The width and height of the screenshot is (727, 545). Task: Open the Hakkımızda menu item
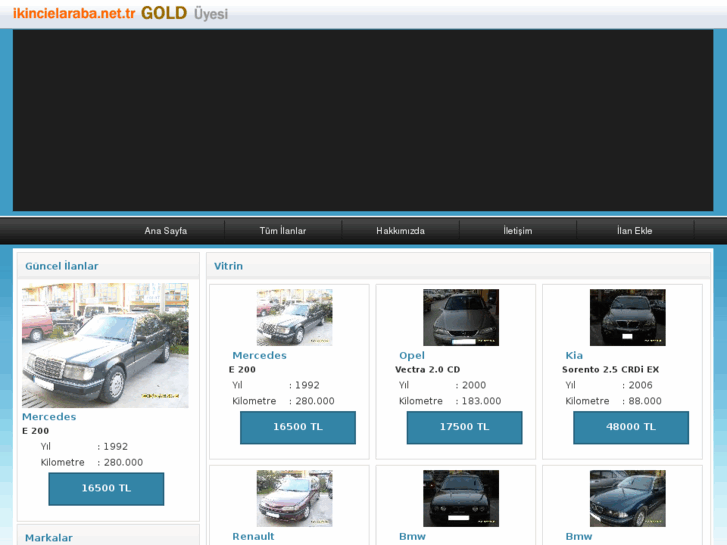(x=400, y=231)
